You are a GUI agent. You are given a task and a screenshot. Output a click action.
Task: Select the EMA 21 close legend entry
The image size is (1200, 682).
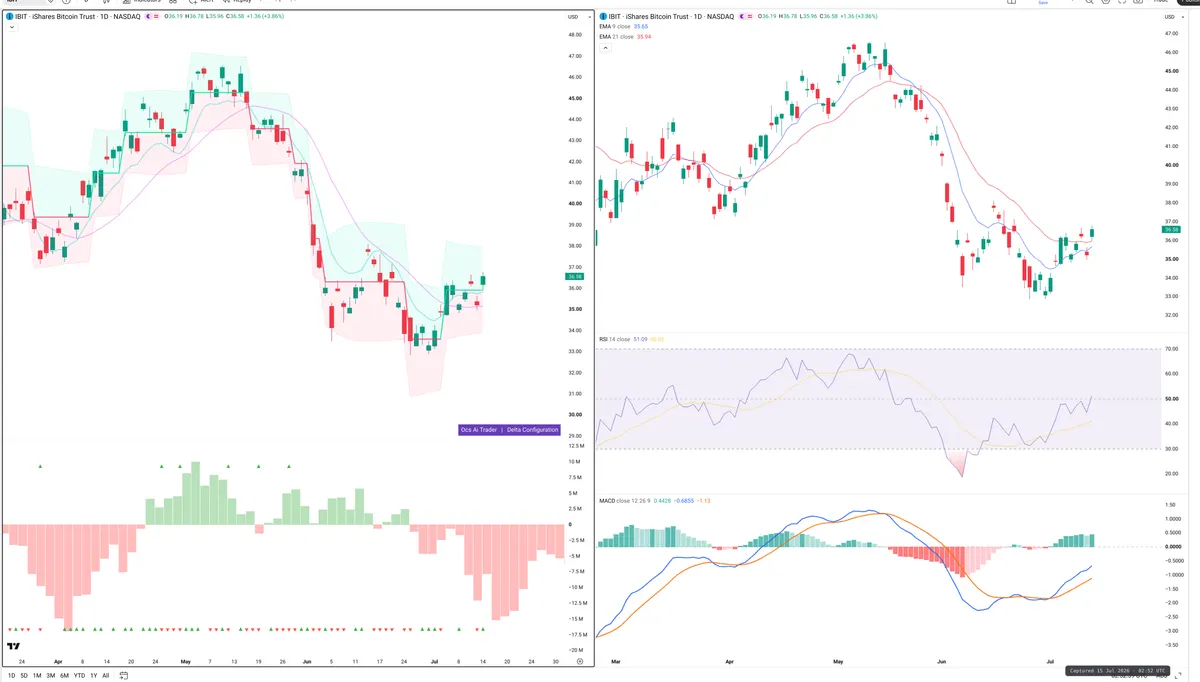[x=626, y=37]
